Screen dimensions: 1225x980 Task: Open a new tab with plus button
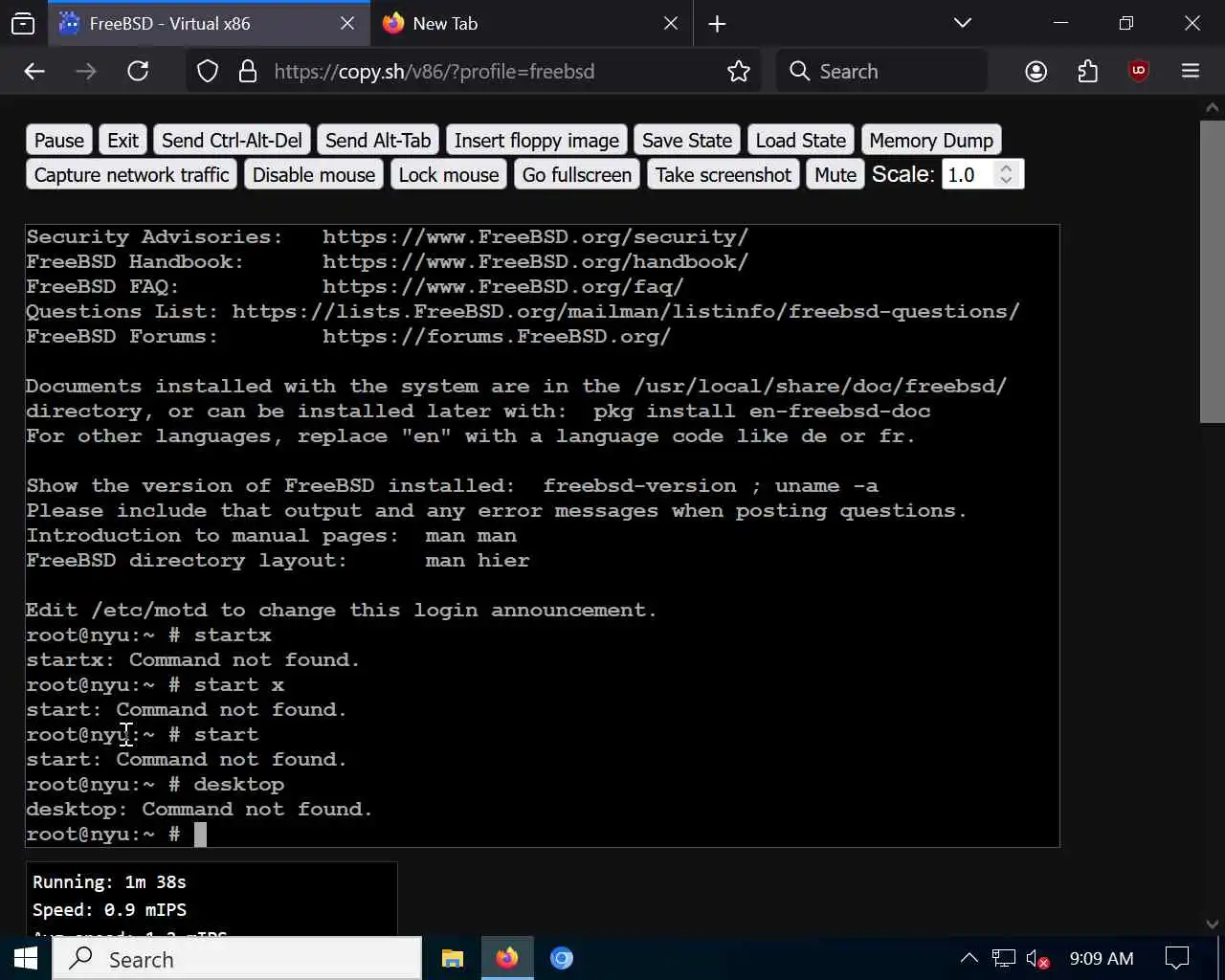pyautogui.click(x=717, y=24)
